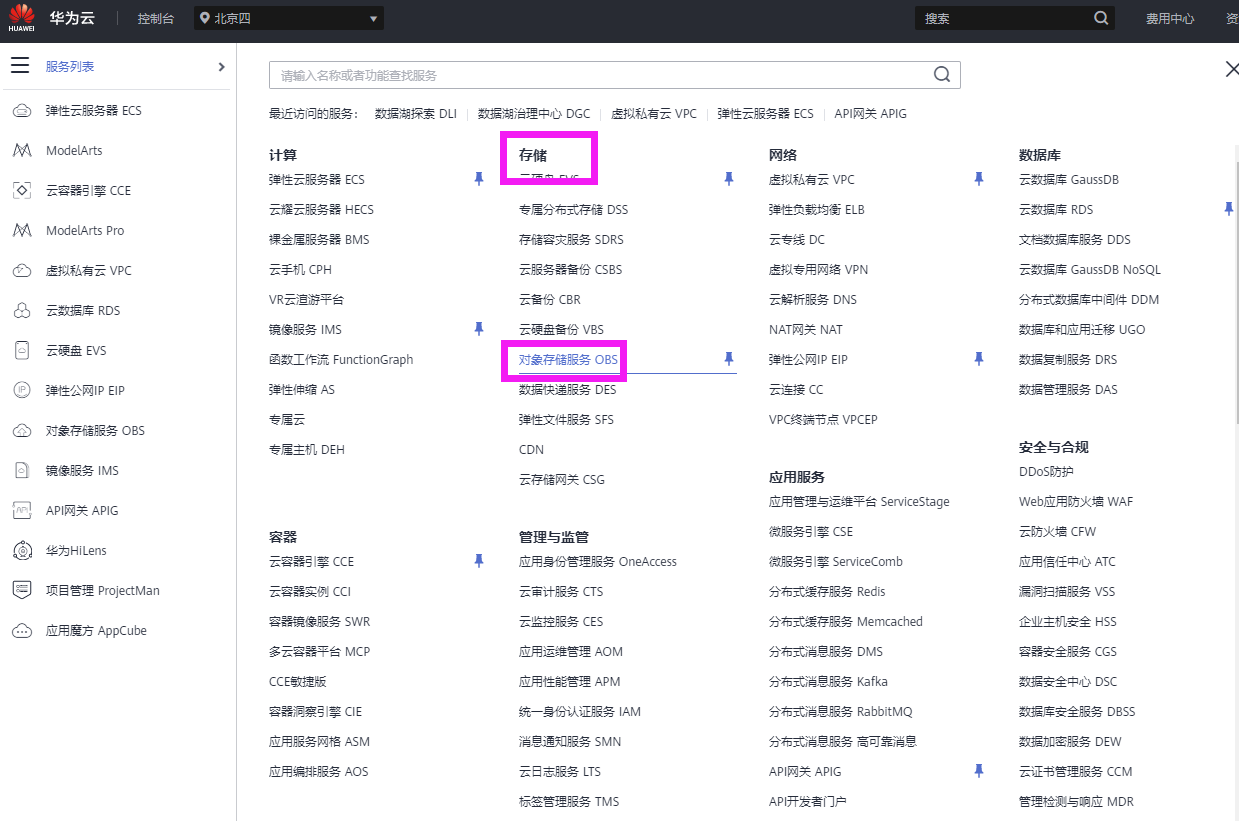1239x821 pixels.
Task: Open 弹性文件服务 SFS link
Action: [x=566, y=420]
